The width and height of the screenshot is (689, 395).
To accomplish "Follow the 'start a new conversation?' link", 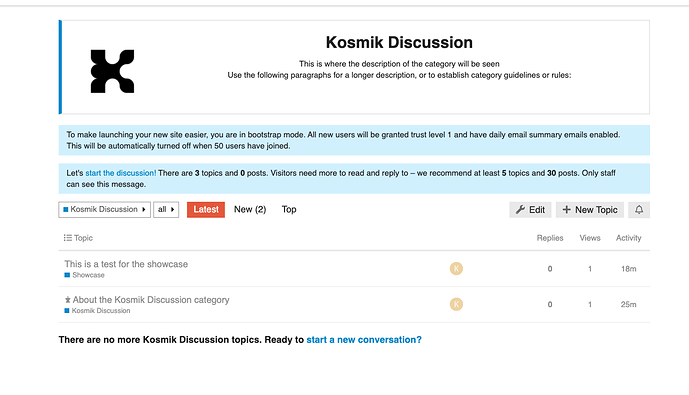I will (364, 340).
